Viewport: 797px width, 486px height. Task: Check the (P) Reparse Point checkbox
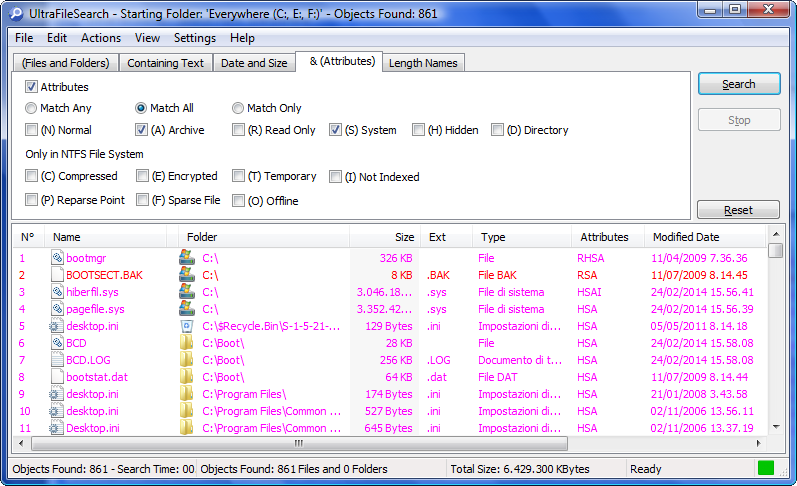(32, 200)
